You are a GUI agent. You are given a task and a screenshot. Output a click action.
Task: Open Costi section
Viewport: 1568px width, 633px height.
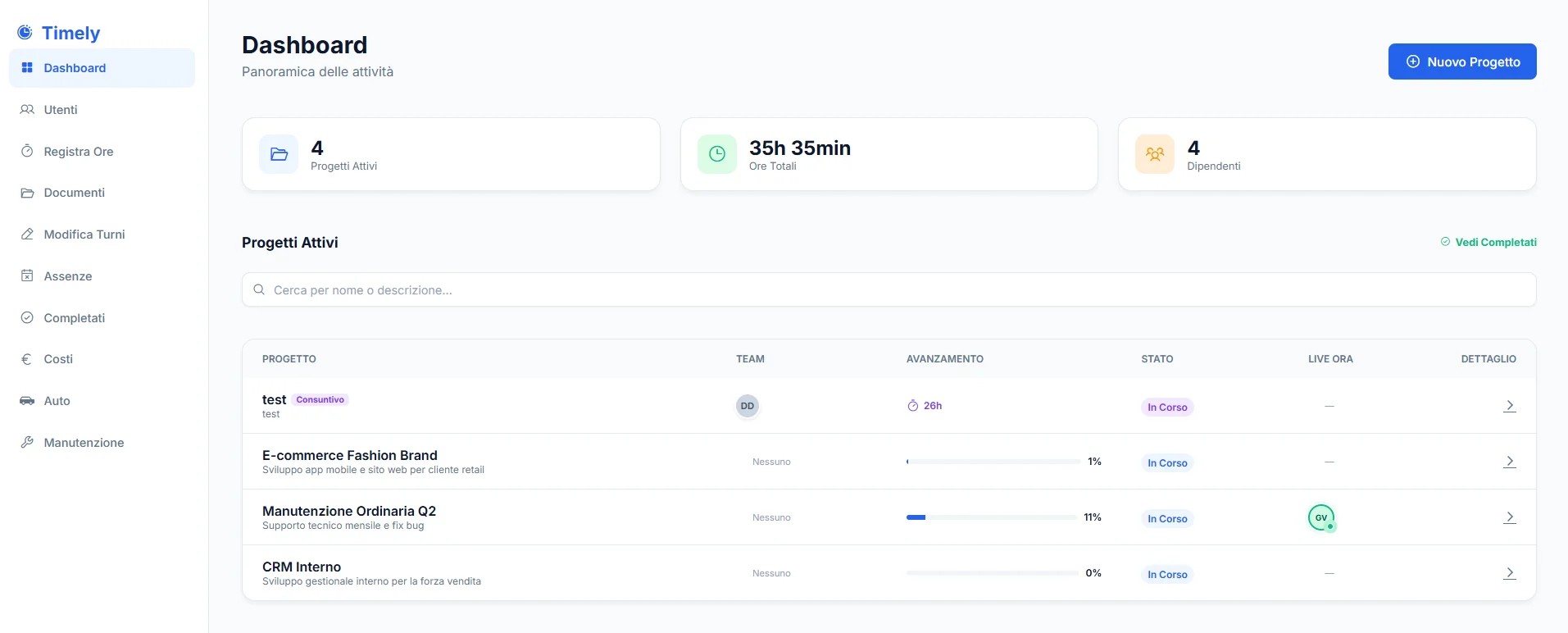tap(102, 359)
